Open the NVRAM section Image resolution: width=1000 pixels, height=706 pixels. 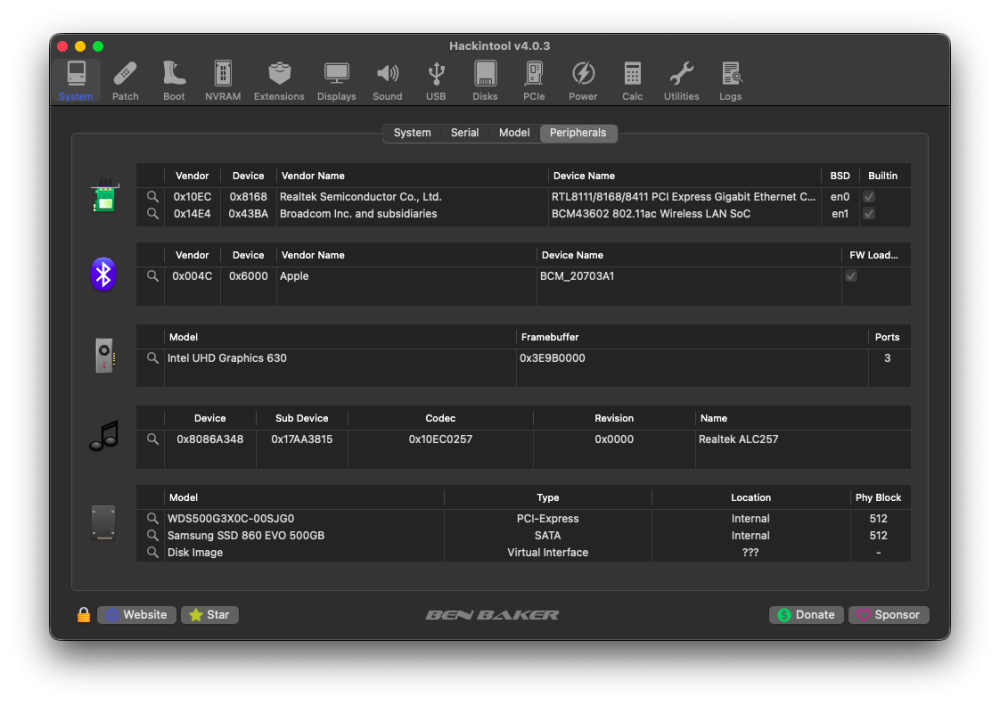coord(223,80)
